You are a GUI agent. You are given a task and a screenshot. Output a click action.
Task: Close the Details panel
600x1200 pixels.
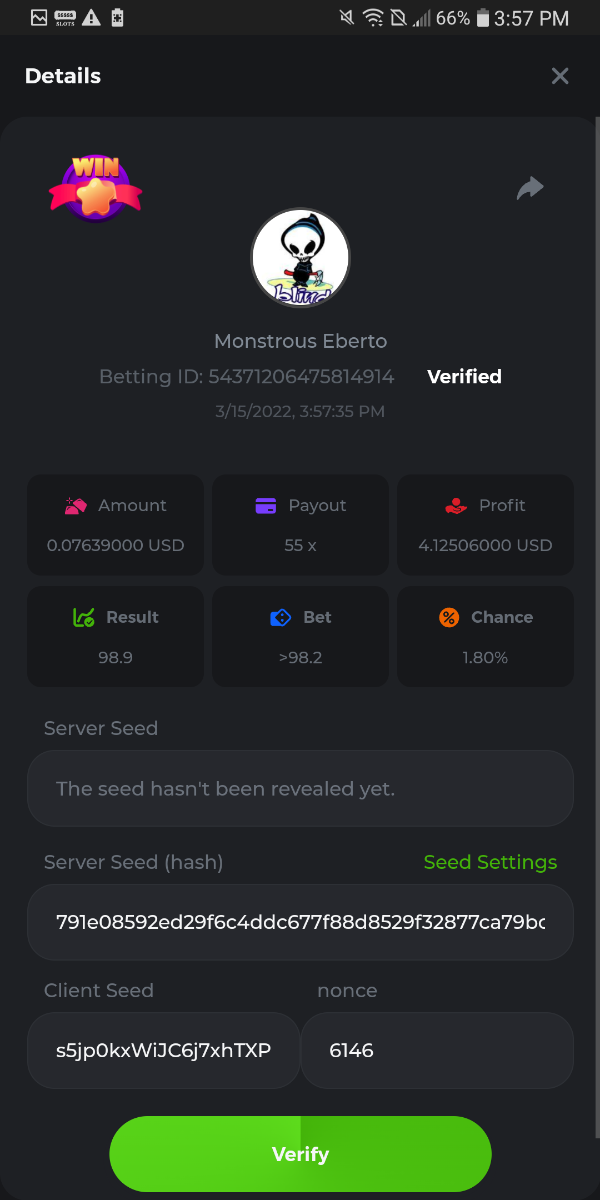560,76
